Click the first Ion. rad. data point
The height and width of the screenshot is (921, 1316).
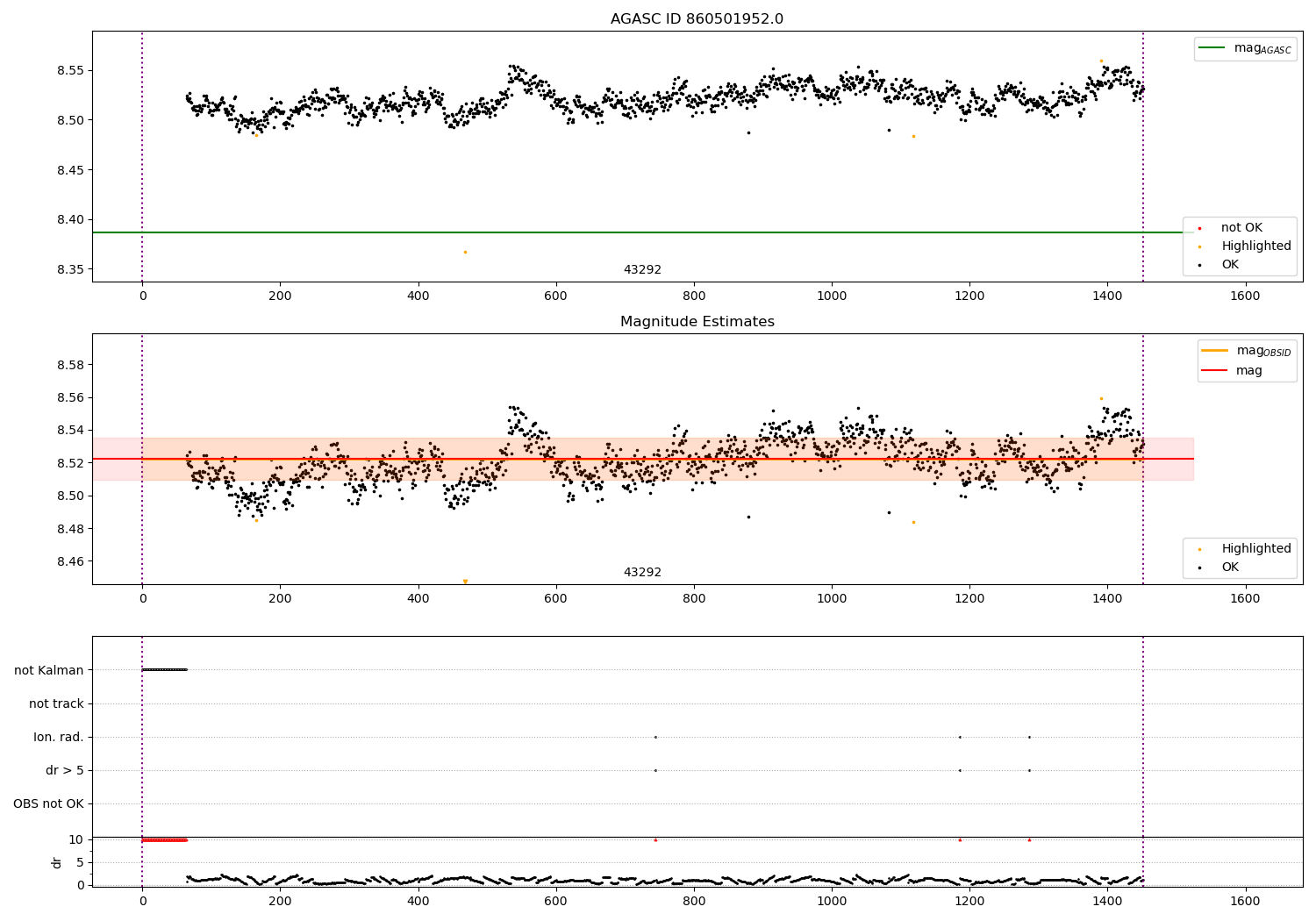tap(655, 737)
